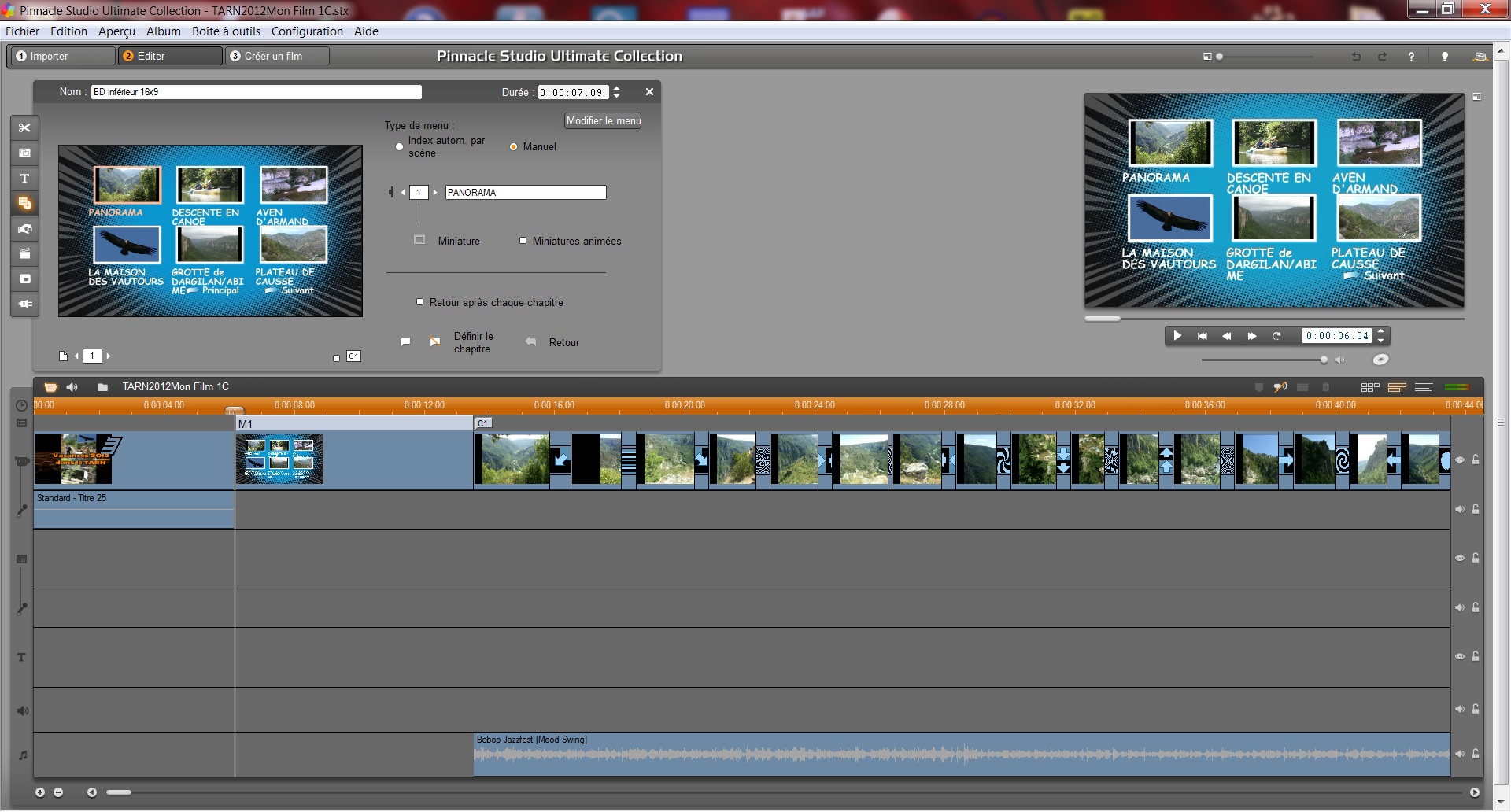This screenshot has height=812, width=1511.
Task: Go to next button number arrow
Action: click(435, 192)
